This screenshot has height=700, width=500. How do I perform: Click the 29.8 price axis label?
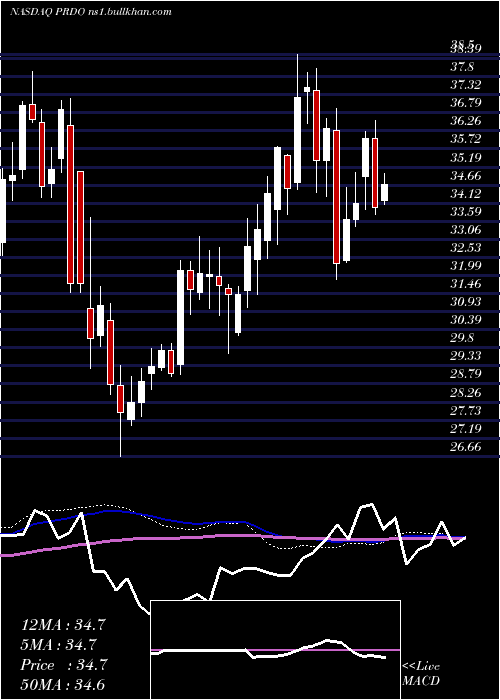[462, 338]
